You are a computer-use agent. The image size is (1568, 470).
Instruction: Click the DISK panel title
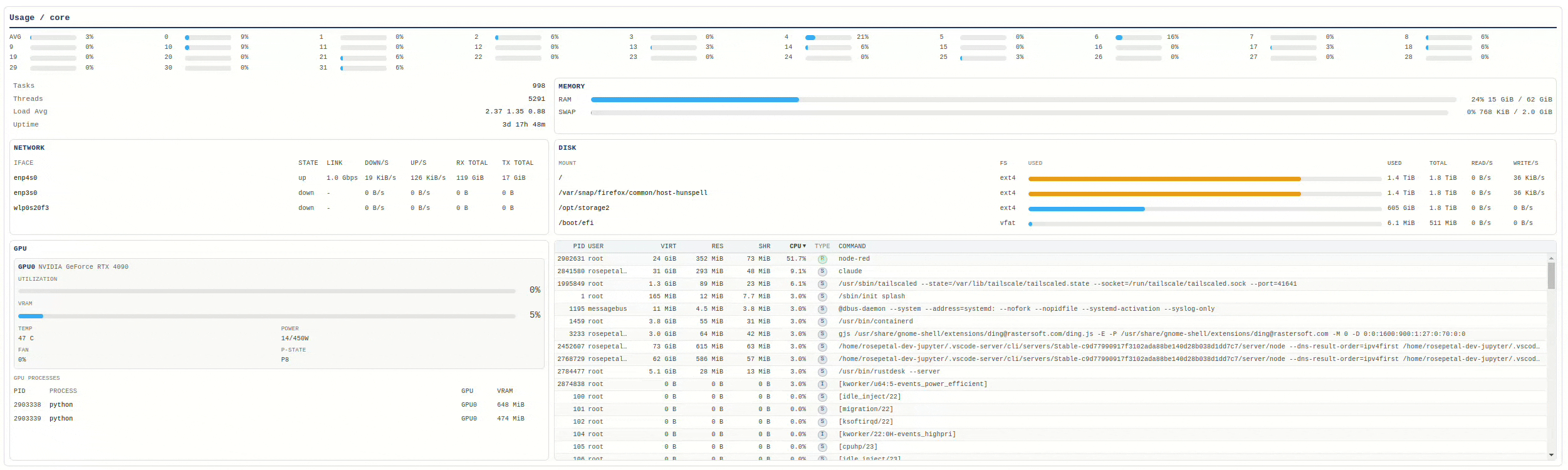(567, 148)
